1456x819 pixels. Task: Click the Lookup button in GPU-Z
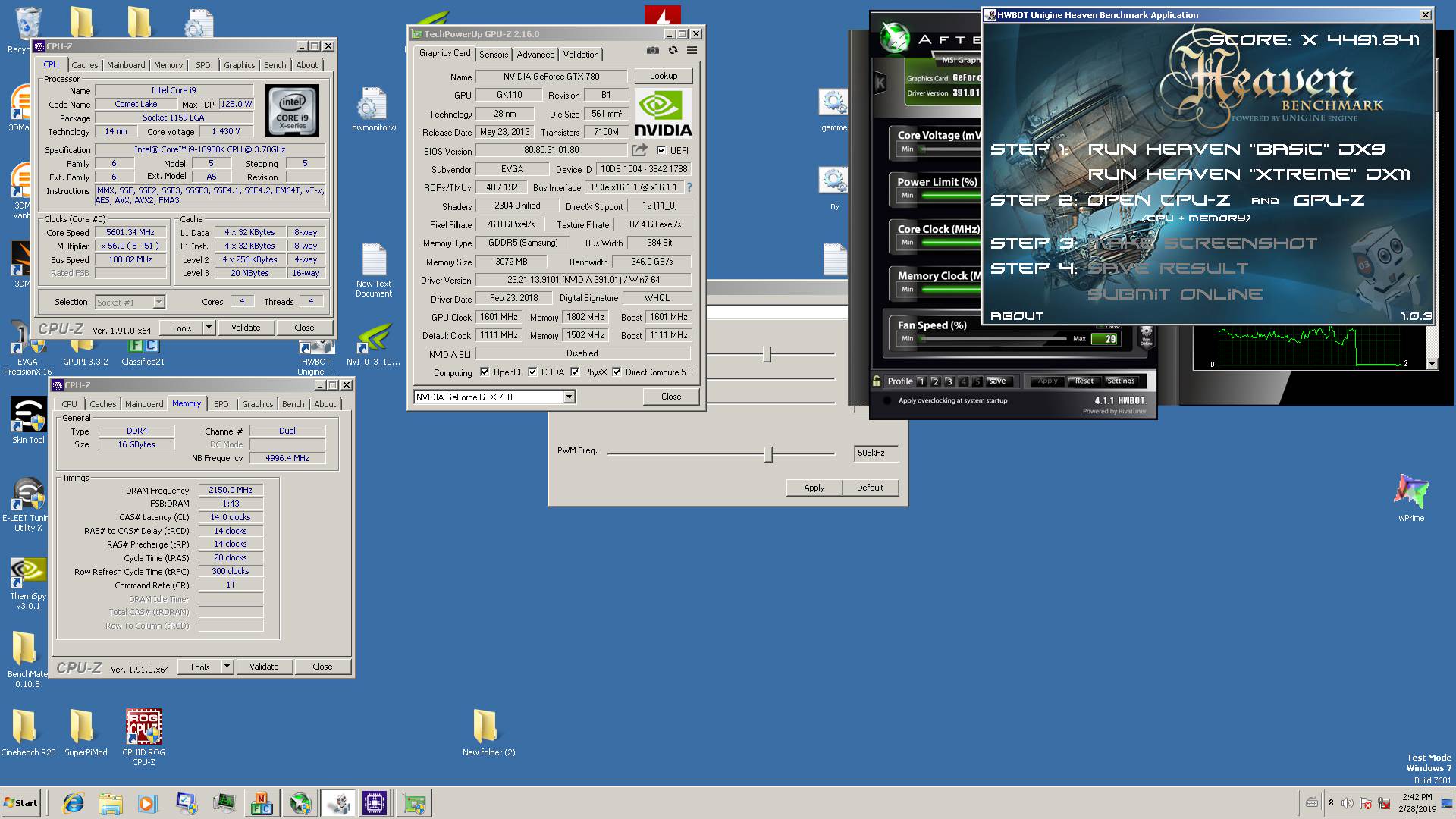[x=664, y=76]
